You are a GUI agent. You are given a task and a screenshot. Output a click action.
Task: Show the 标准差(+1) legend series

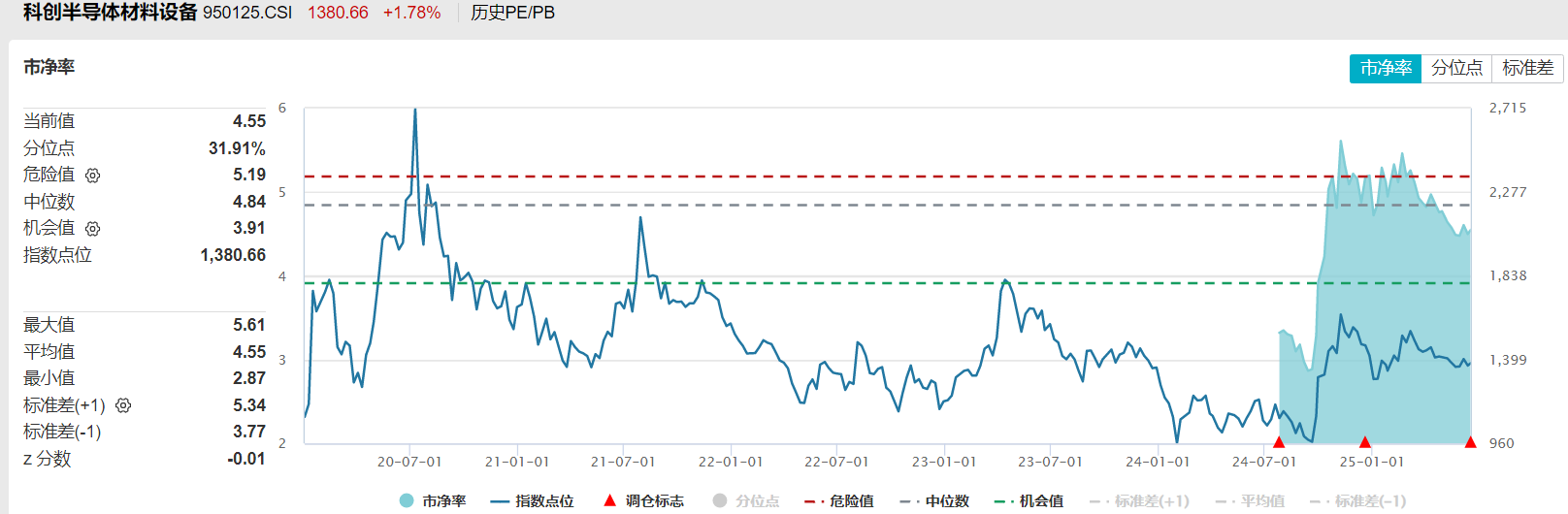pyautogui.click(x=1139, y=500)
